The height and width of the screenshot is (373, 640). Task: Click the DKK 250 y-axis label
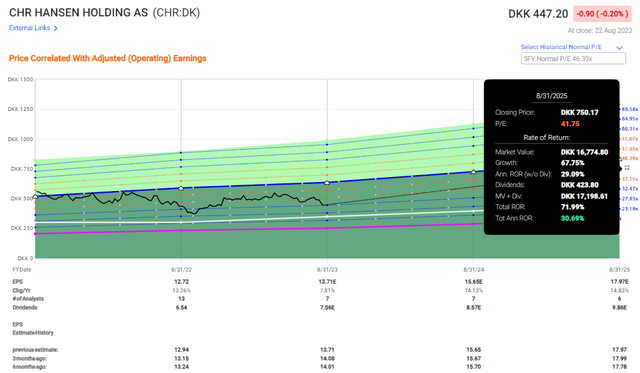(22, 228)
